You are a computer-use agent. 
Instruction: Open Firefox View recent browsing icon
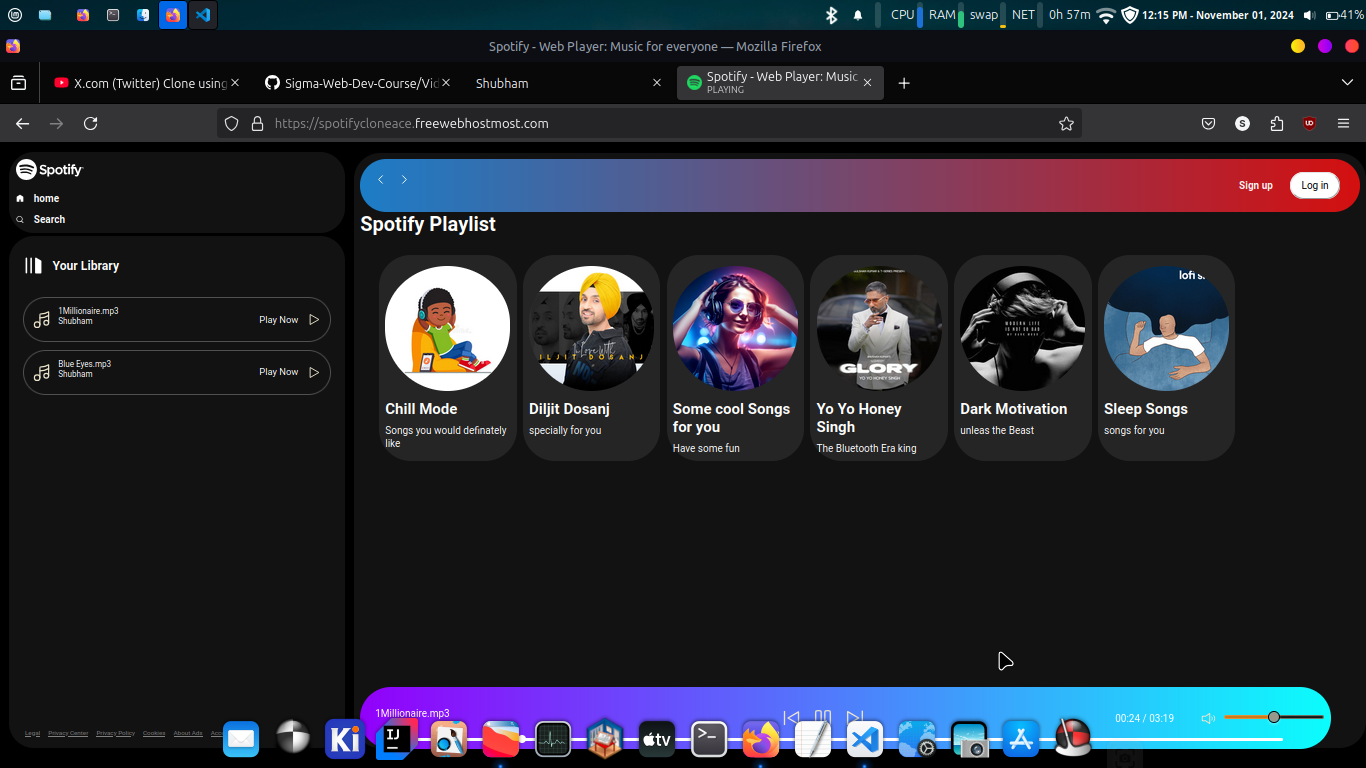(x=19, y=83)
